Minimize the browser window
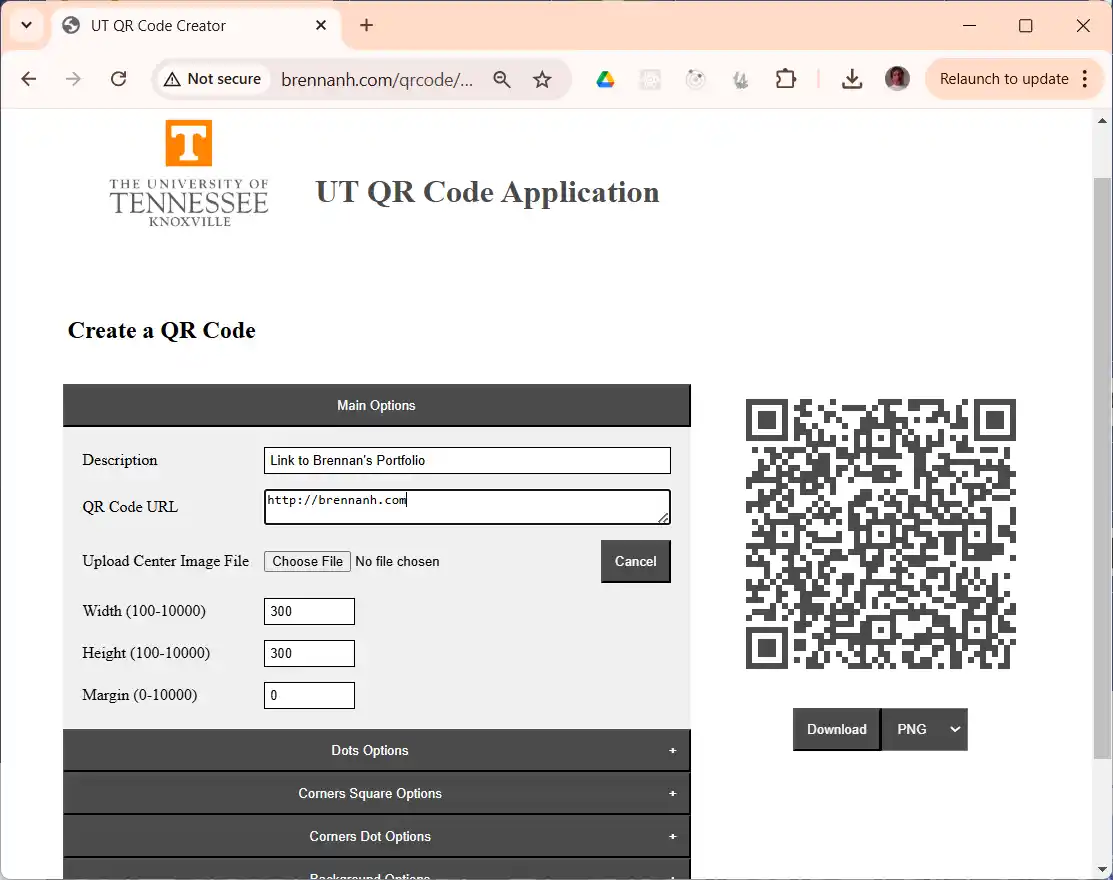1113x880 pixels. (x=969, y=26)
